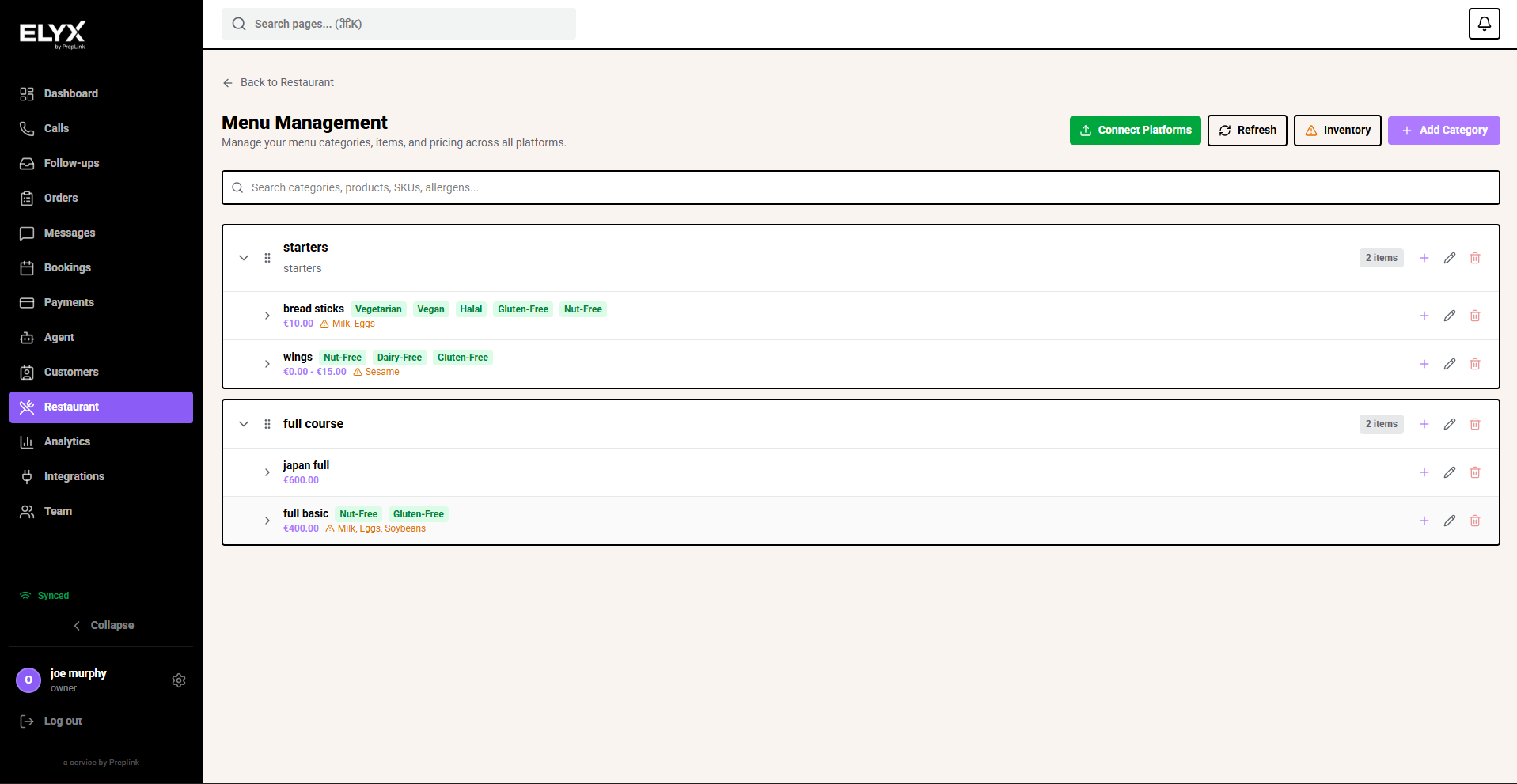This screenshot has height=784, width=1517.
Task: Open Messages section
Action: 101,233
